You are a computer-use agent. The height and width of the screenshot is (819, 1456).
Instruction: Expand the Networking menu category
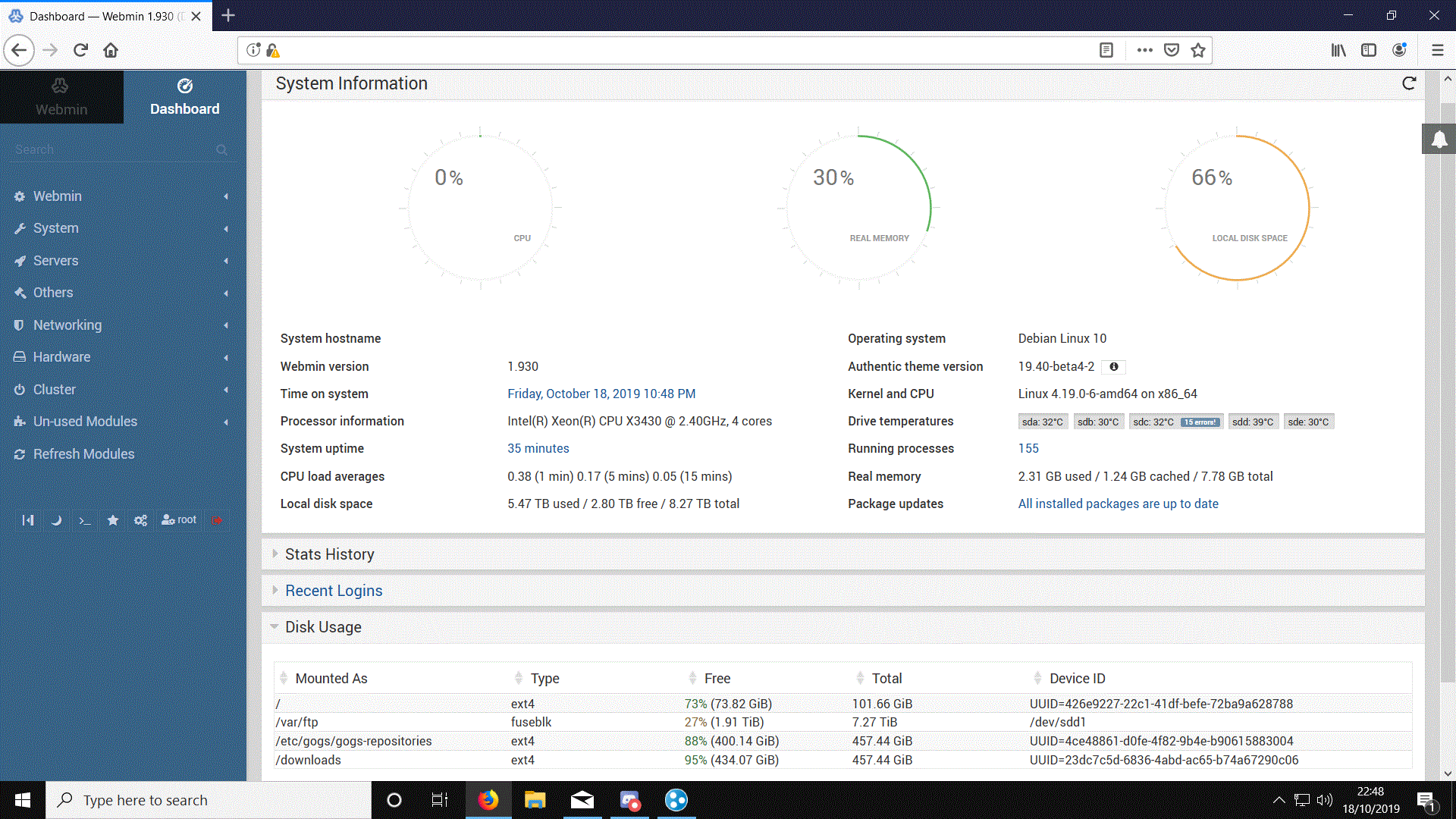tap(121, 325)
